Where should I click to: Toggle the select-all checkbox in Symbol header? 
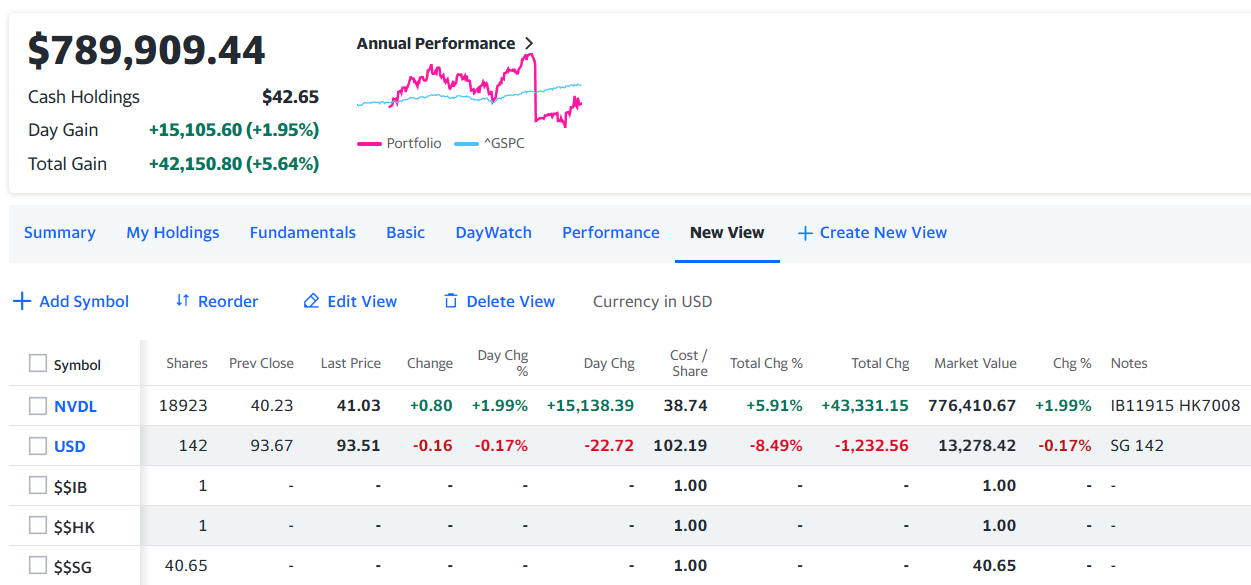[38, 364]
